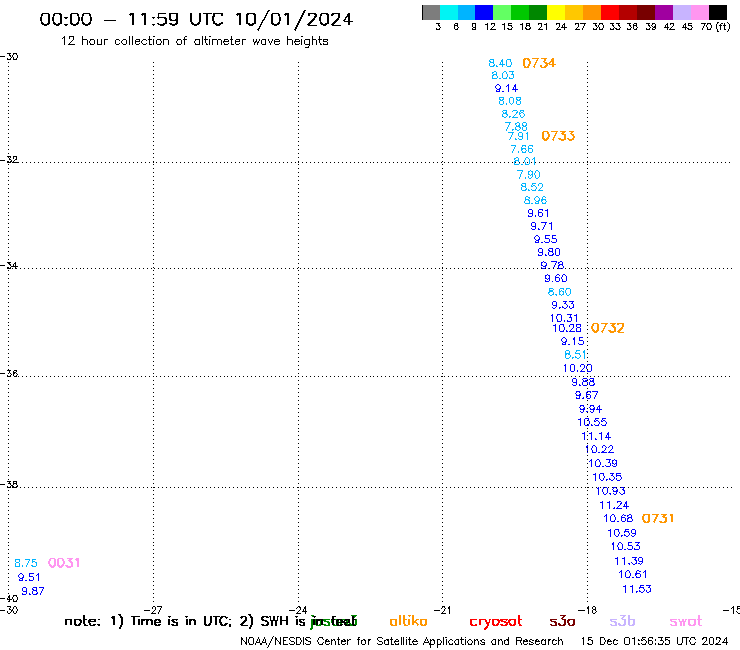This screenshot has height=650, width=740.
Task: Click the title '00:00 – 11:59 UTC 10/01/2024'
Action: pos(196,19)
